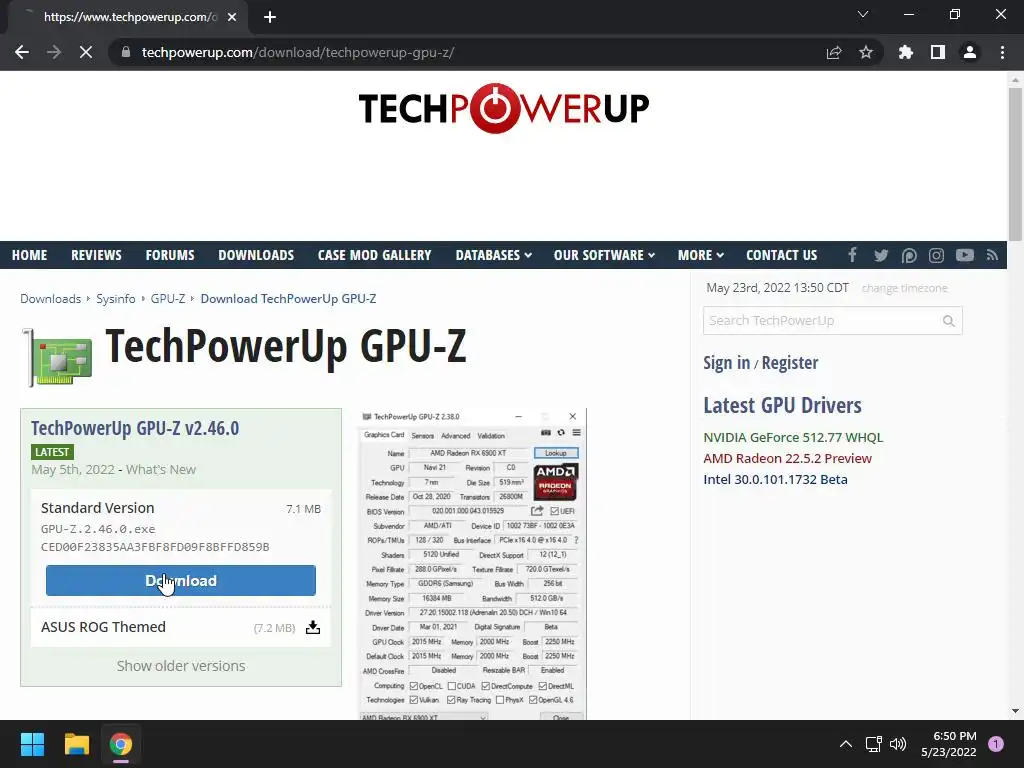The image size is (1024, 768).
Task: Click the GPU-Z.2.46.0.exe file name
Action: point(98,529)
